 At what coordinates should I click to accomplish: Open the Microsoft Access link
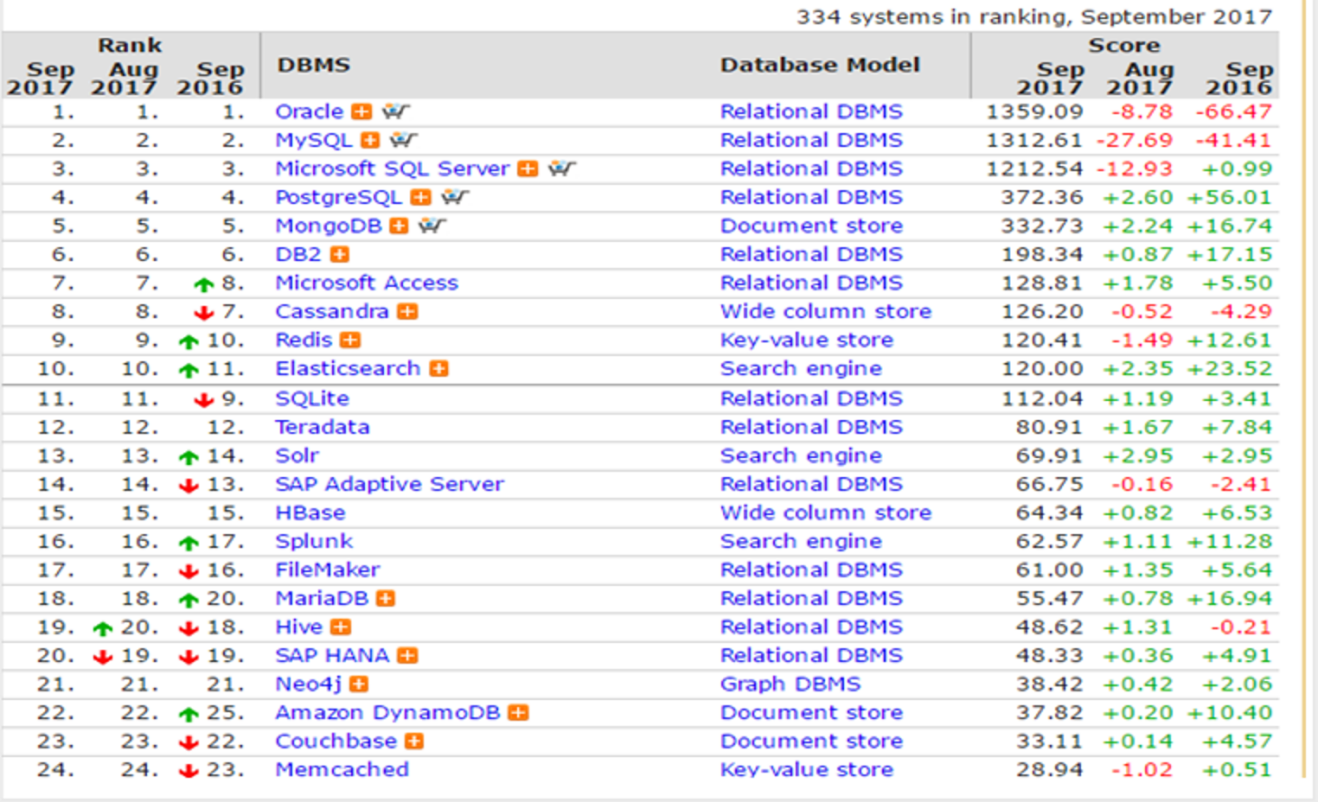tap(367, 283)
